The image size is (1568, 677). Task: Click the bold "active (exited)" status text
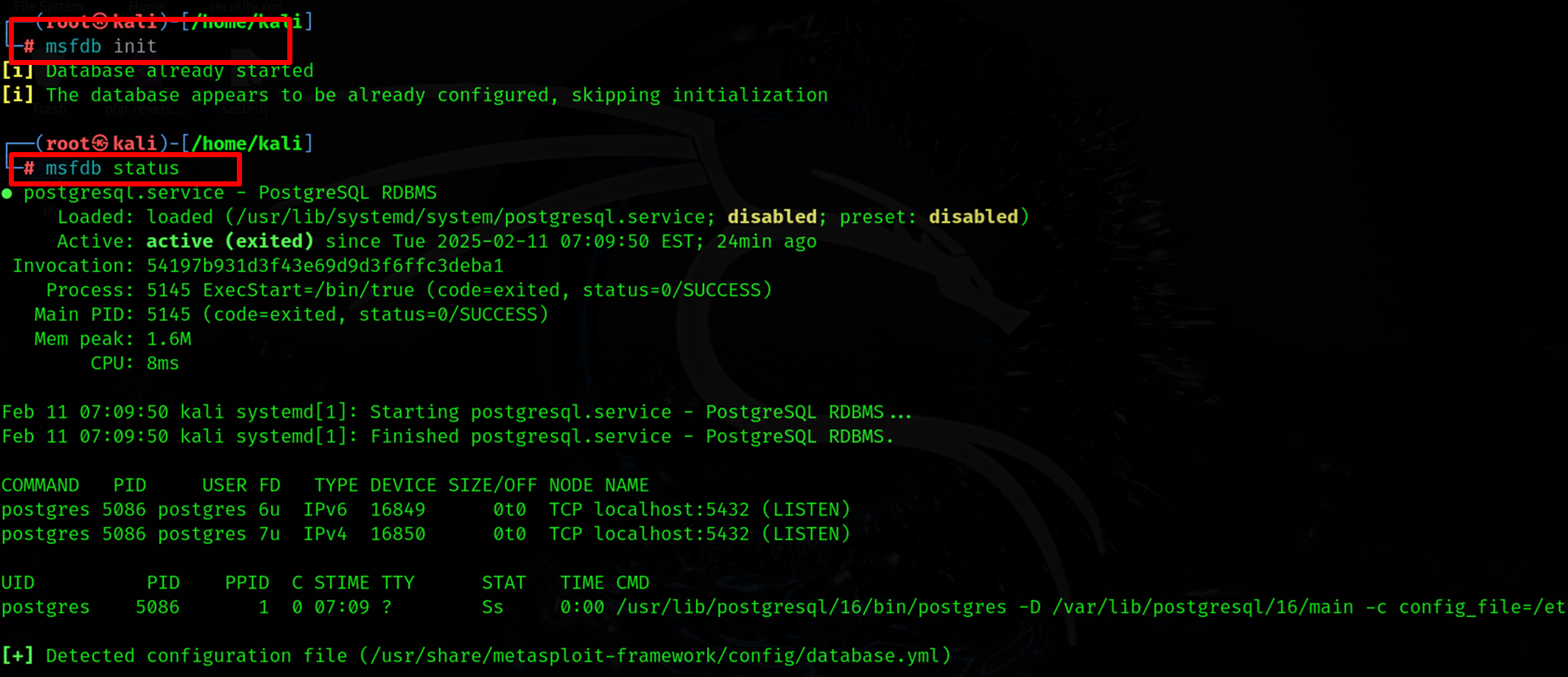(x=230, y=241)
